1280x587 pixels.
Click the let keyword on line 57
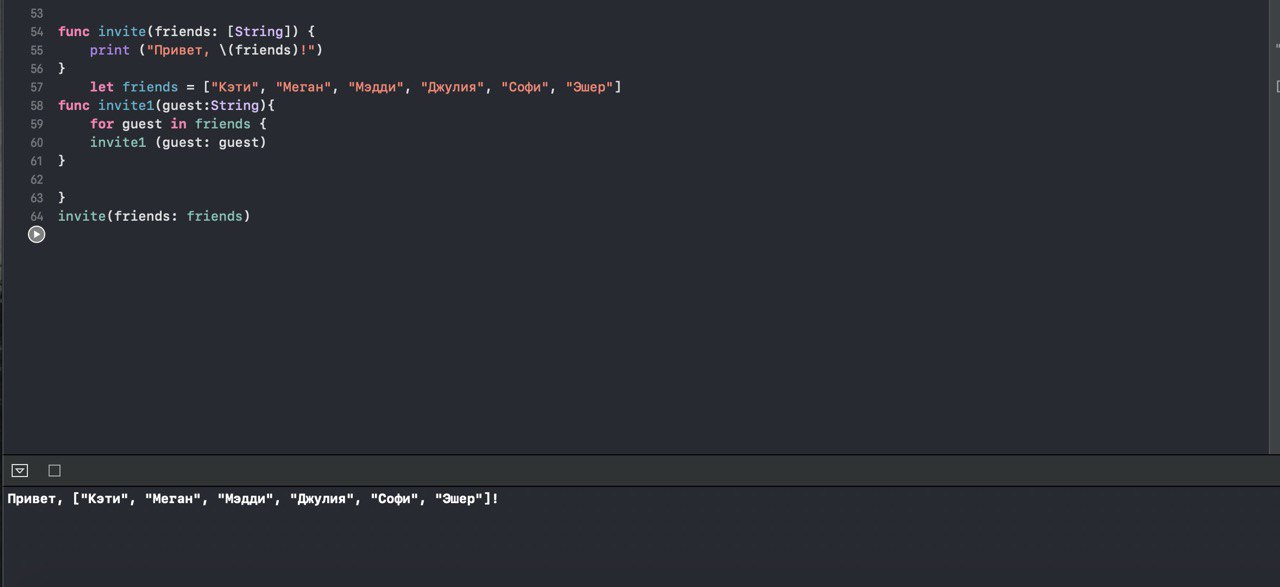click(102, 87)
